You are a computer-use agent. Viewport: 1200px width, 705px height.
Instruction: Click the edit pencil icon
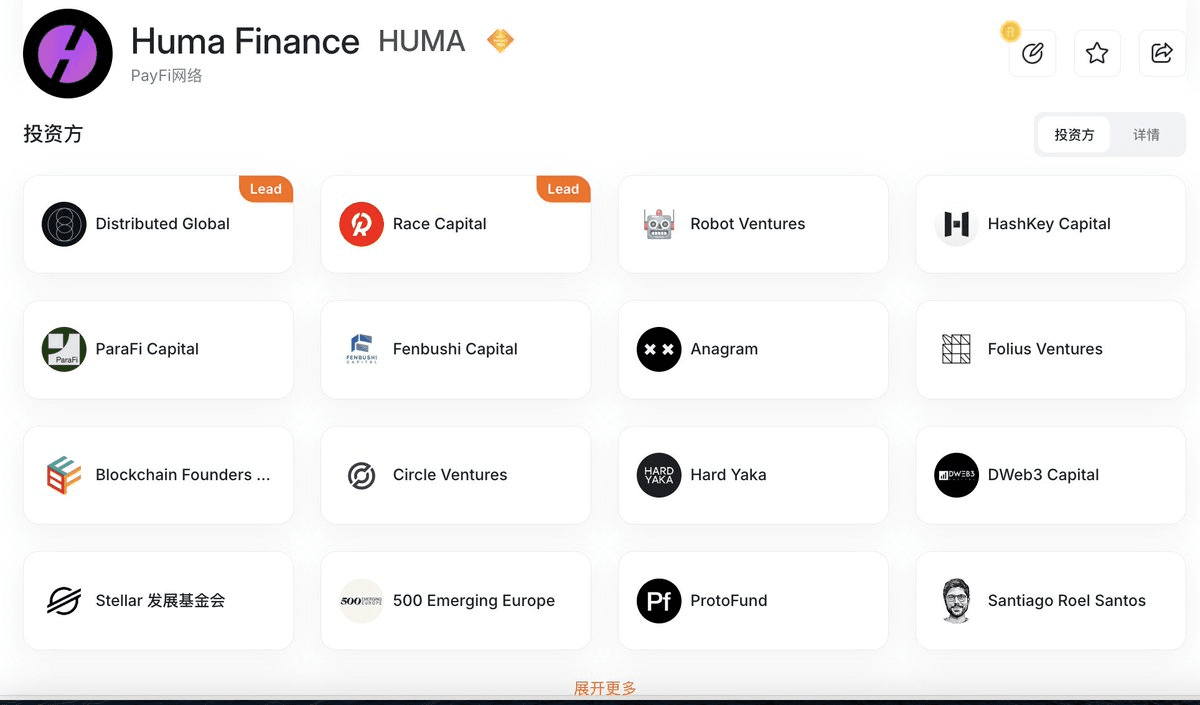[1032, 53]
